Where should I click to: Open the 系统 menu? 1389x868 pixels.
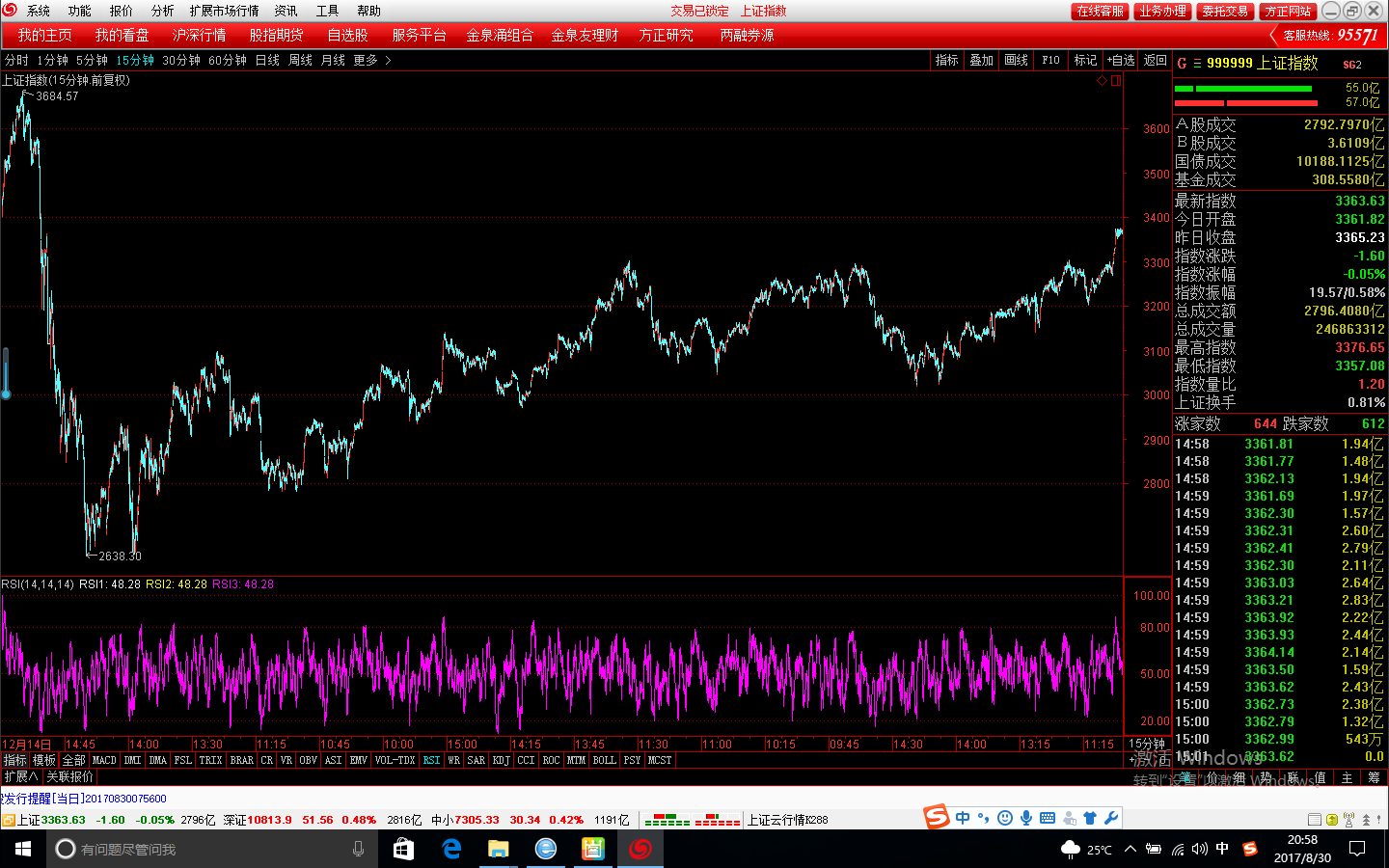(x=39, y=11)
